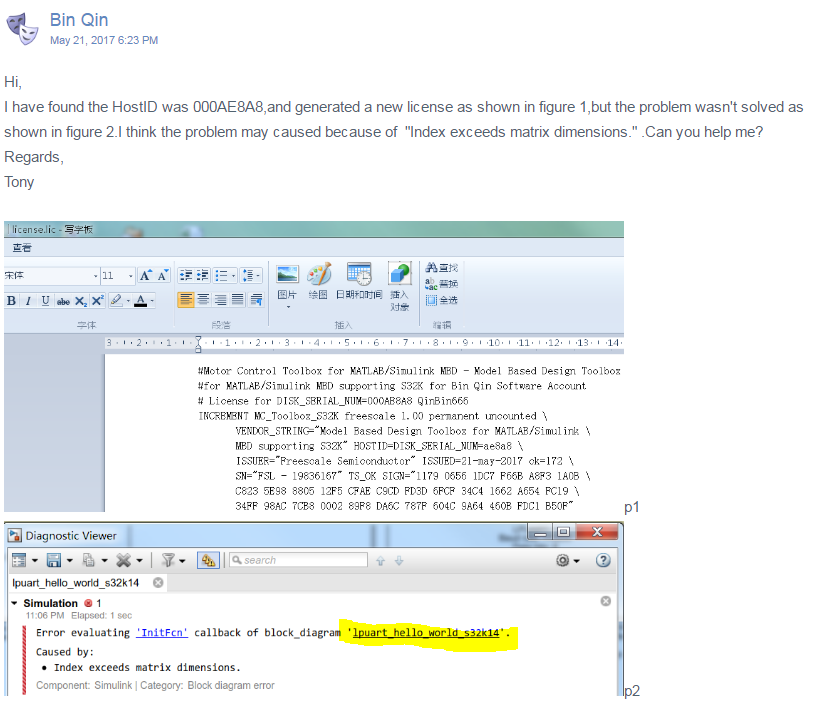Click Bin Qin's theater mask avatar
822x714 pixels.
pyautogui.click(x=22, y=29)
